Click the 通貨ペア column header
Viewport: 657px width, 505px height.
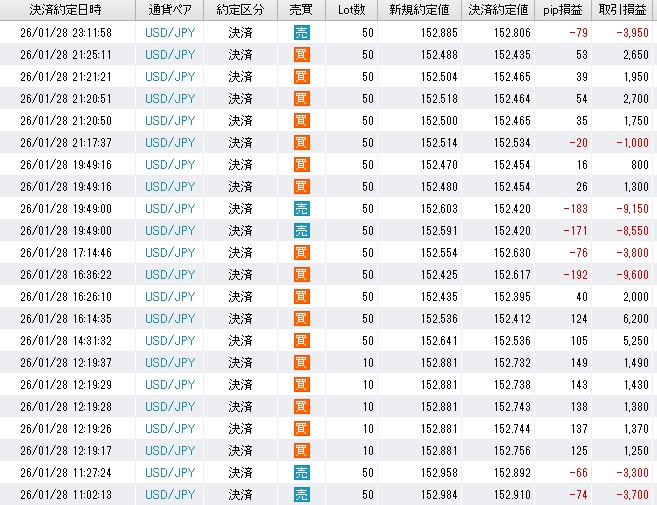click(168, 10)
